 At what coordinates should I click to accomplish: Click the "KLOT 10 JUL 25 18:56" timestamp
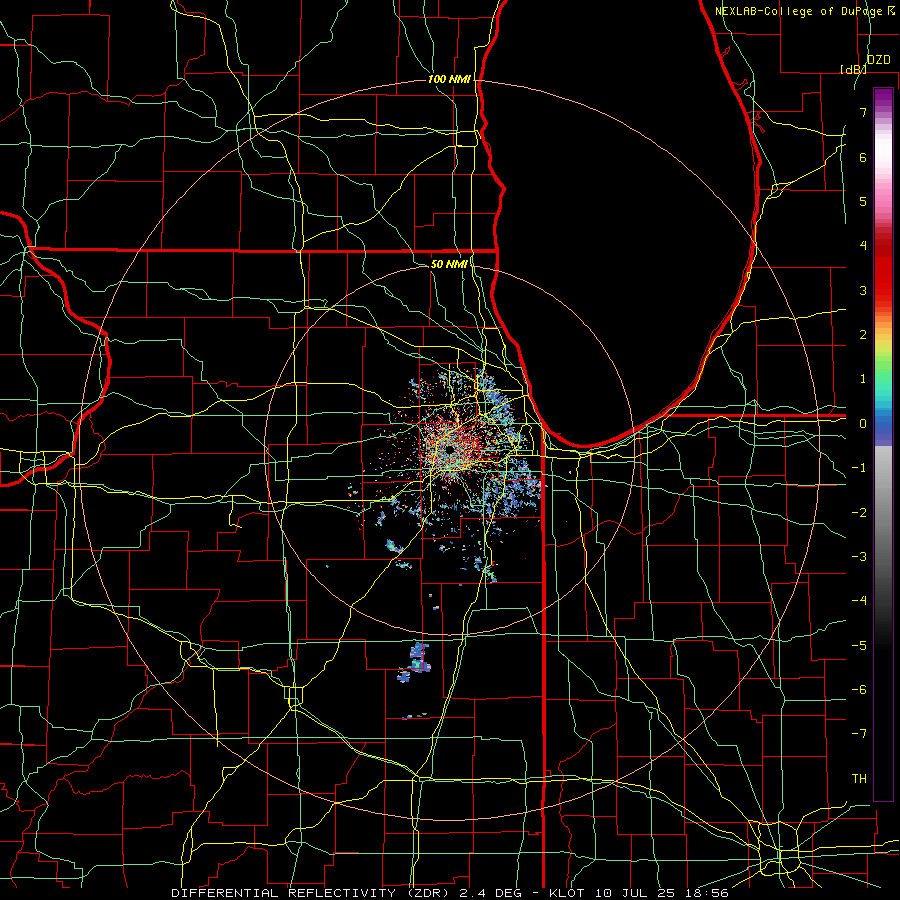click(639, 893)
